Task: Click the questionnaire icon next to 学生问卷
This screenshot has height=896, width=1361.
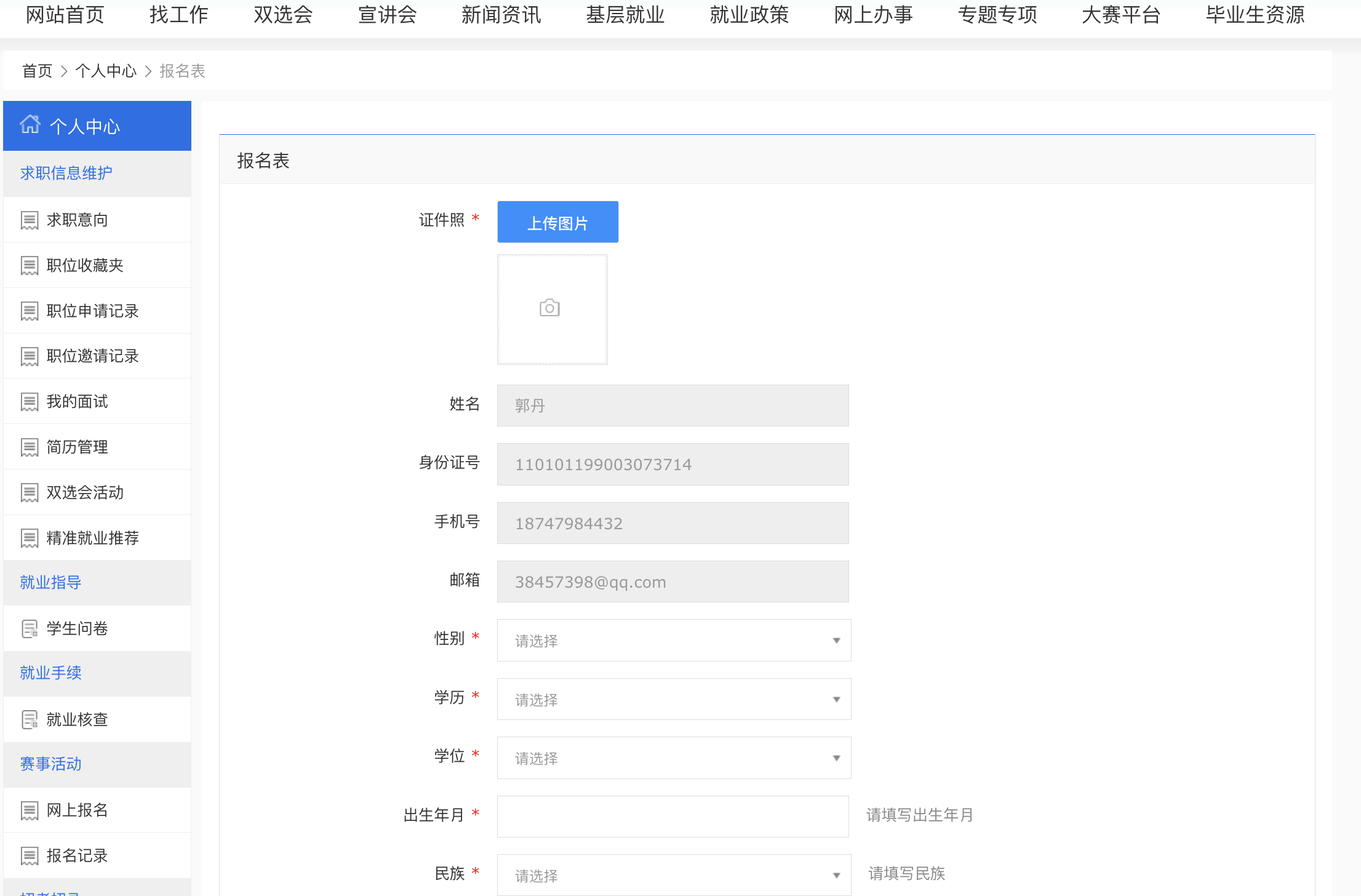Action: pos(30,629)
